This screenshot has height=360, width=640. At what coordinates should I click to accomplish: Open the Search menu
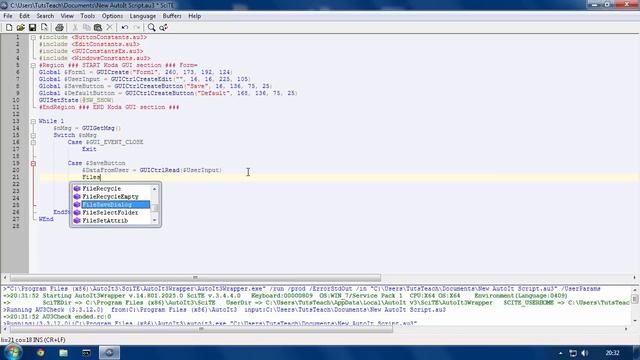pos(45,16)
